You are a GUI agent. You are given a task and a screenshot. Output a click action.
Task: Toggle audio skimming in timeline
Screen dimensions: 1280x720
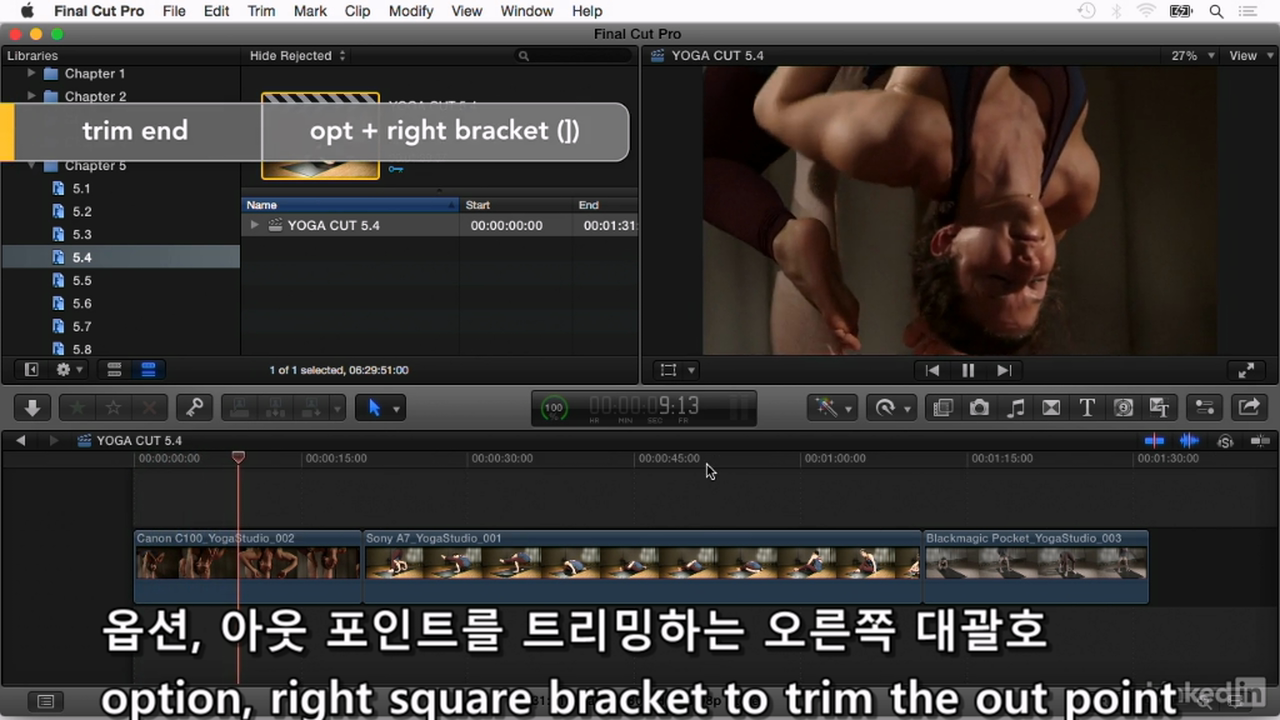tap(1189, 441)
